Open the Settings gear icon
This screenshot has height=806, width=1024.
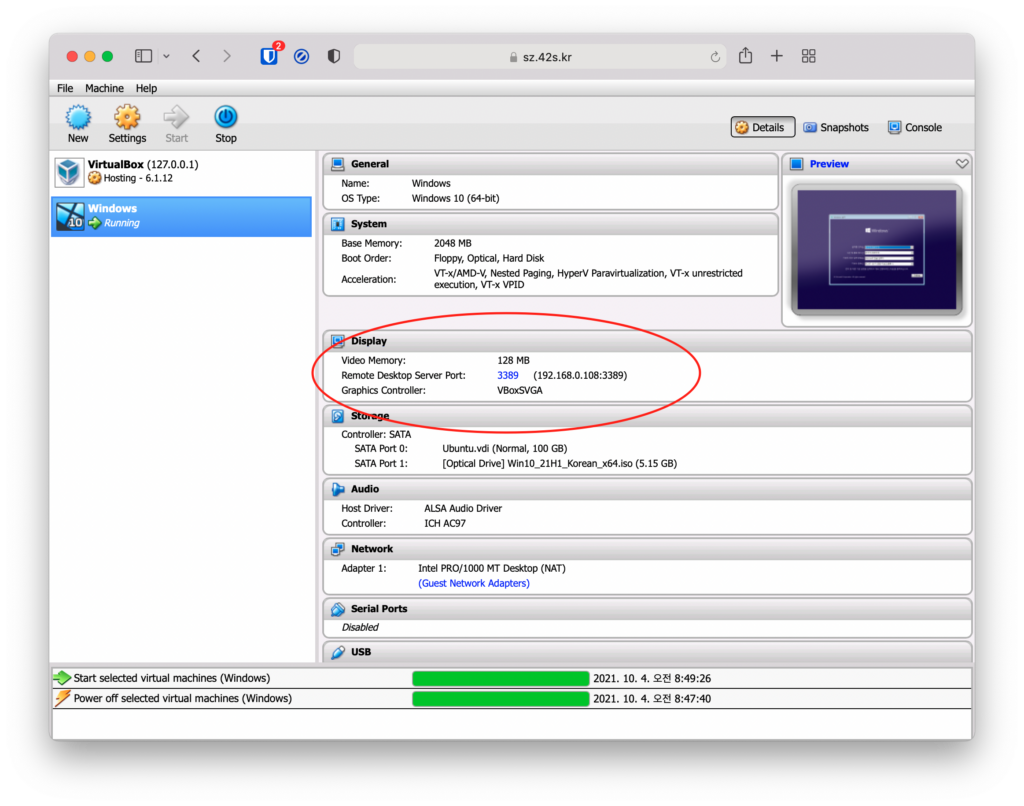127,118
